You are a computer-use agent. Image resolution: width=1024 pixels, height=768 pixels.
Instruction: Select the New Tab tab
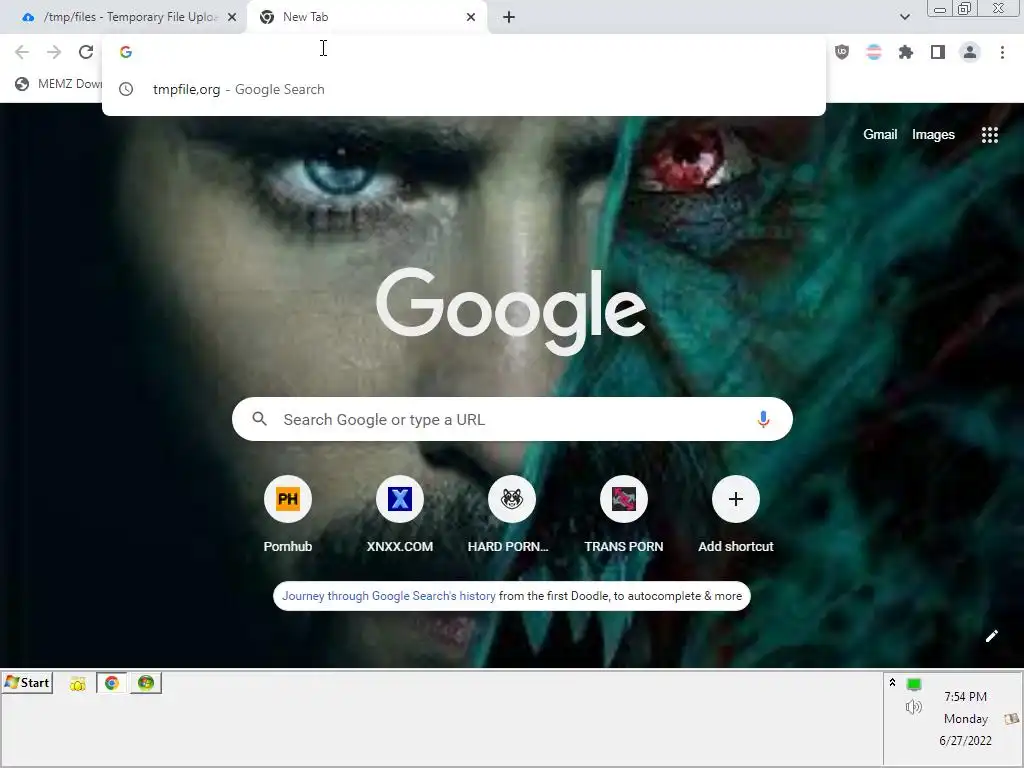367,17
